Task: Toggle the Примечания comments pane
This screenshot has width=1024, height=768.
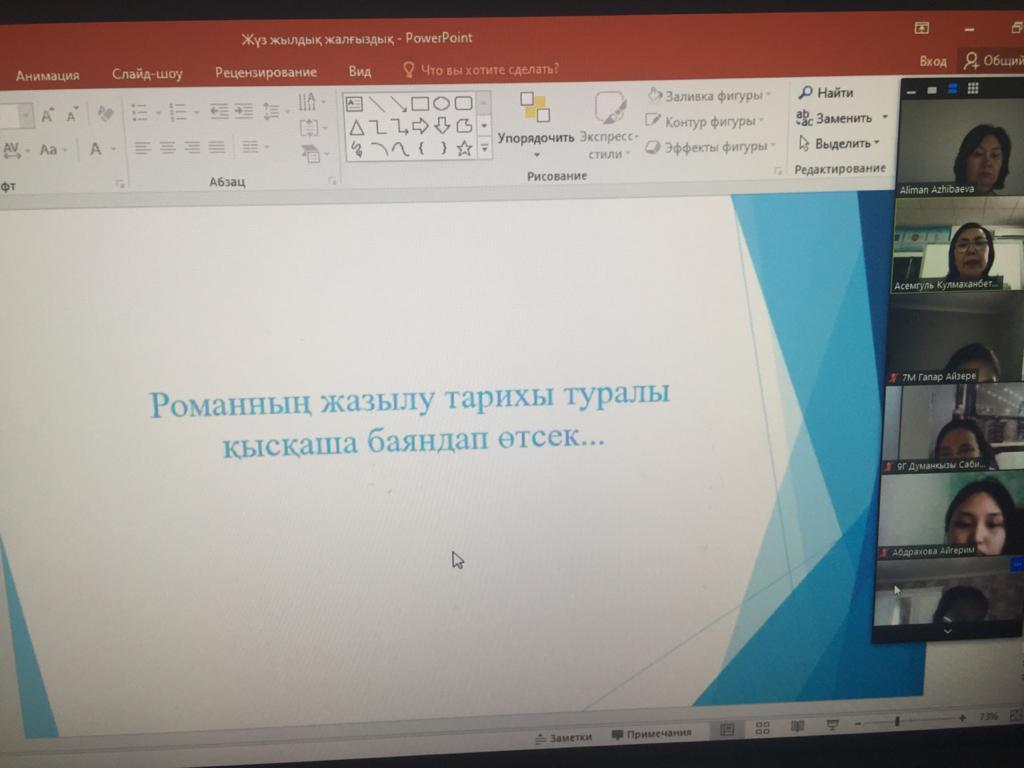Action: [650, 733]
